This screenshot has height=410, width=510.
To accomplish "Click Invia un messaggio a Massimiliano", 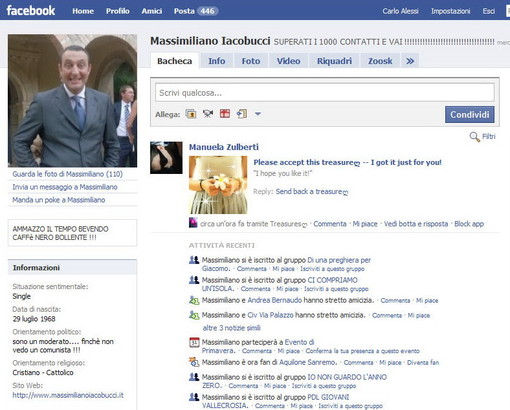I will pyautogui.click(x=65, y=187).
